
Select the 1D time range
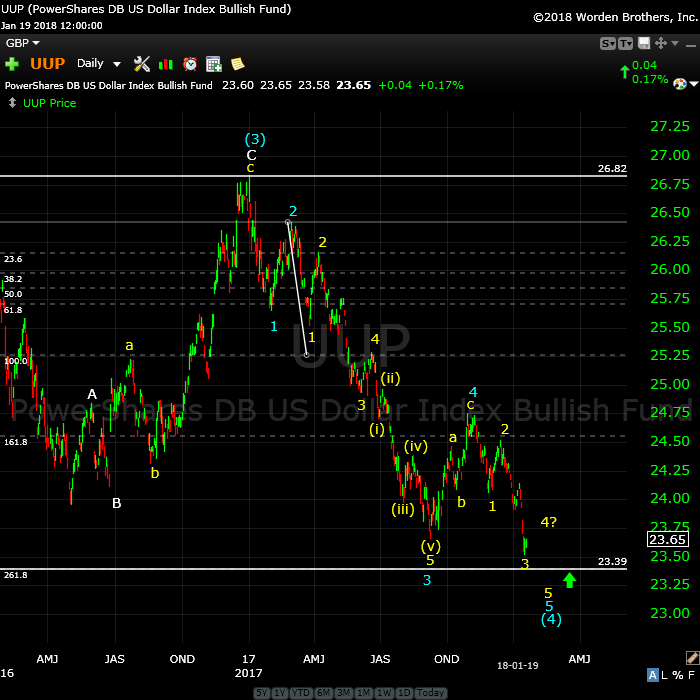[404, 693]
